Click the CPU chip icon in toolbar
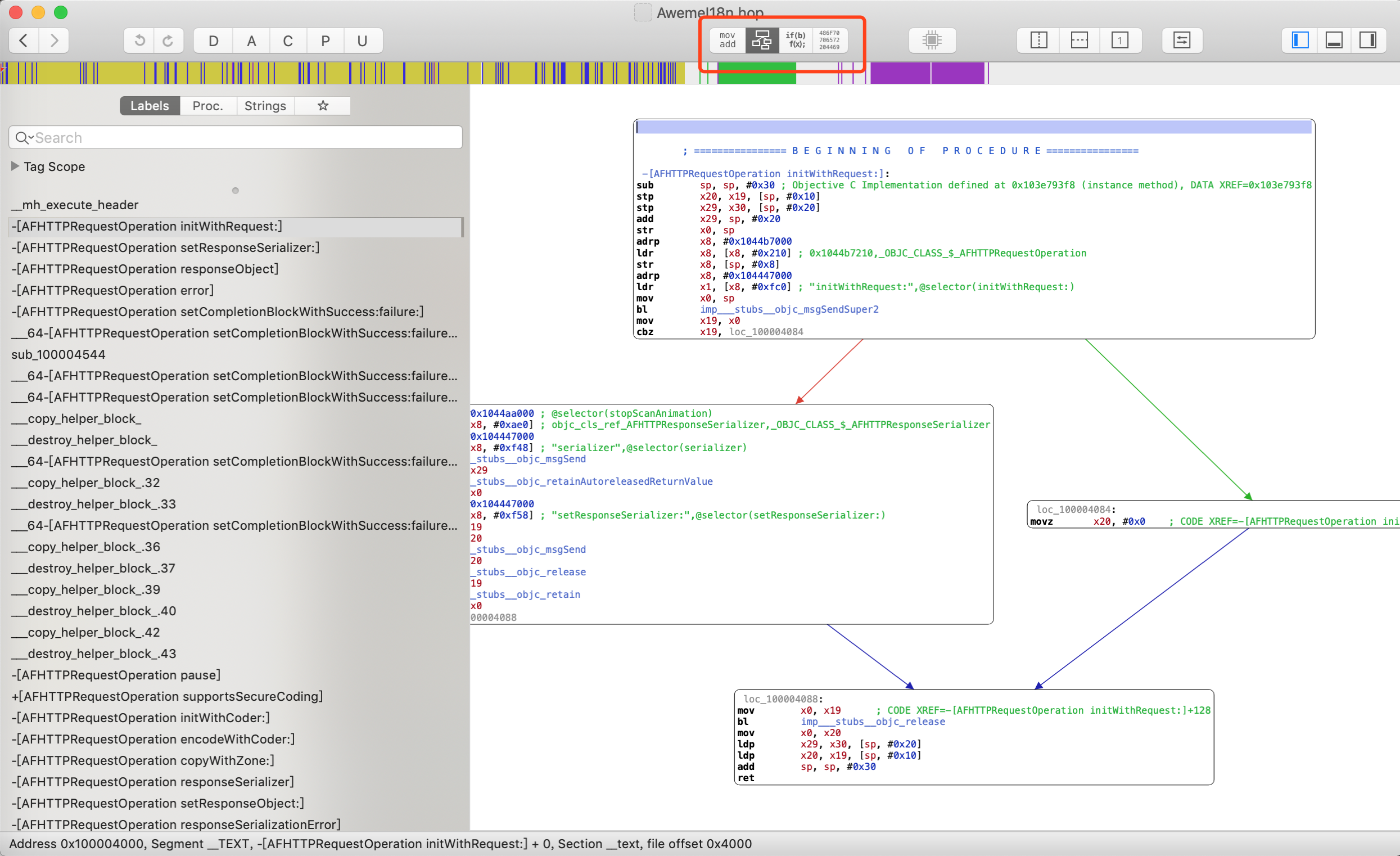1400x856 pixels. pos(932,40)
